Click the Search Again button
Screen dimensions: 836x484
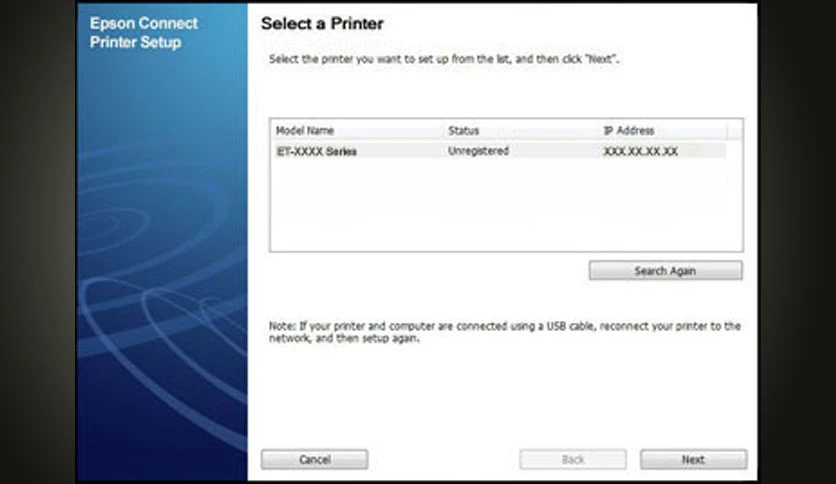[665, 270]
